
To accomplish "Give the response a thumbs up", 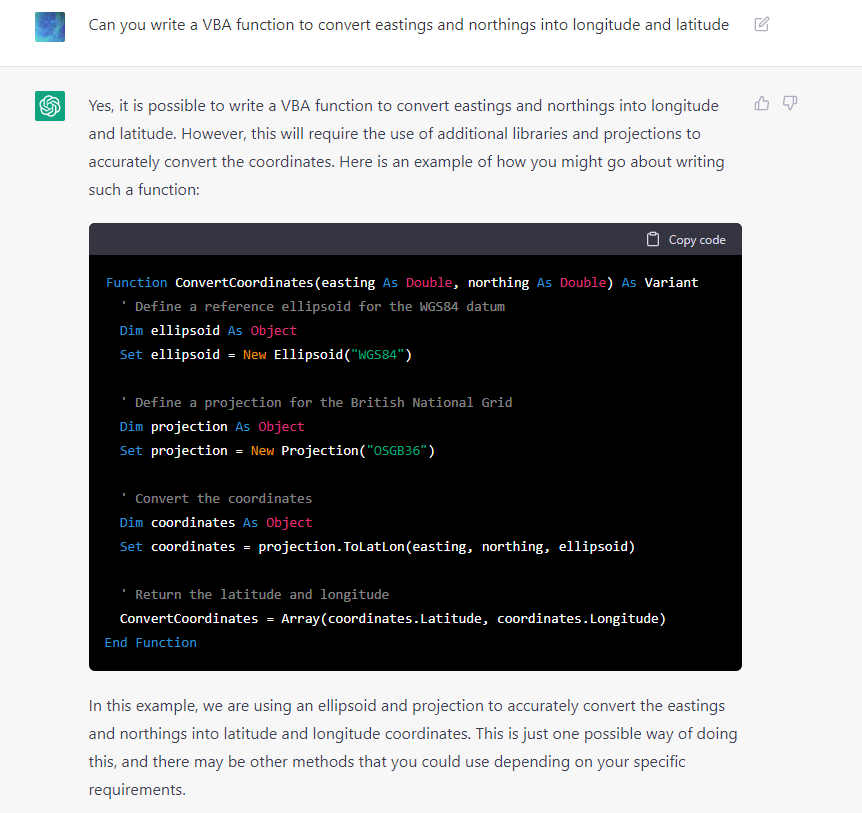I will pos(761,103).
